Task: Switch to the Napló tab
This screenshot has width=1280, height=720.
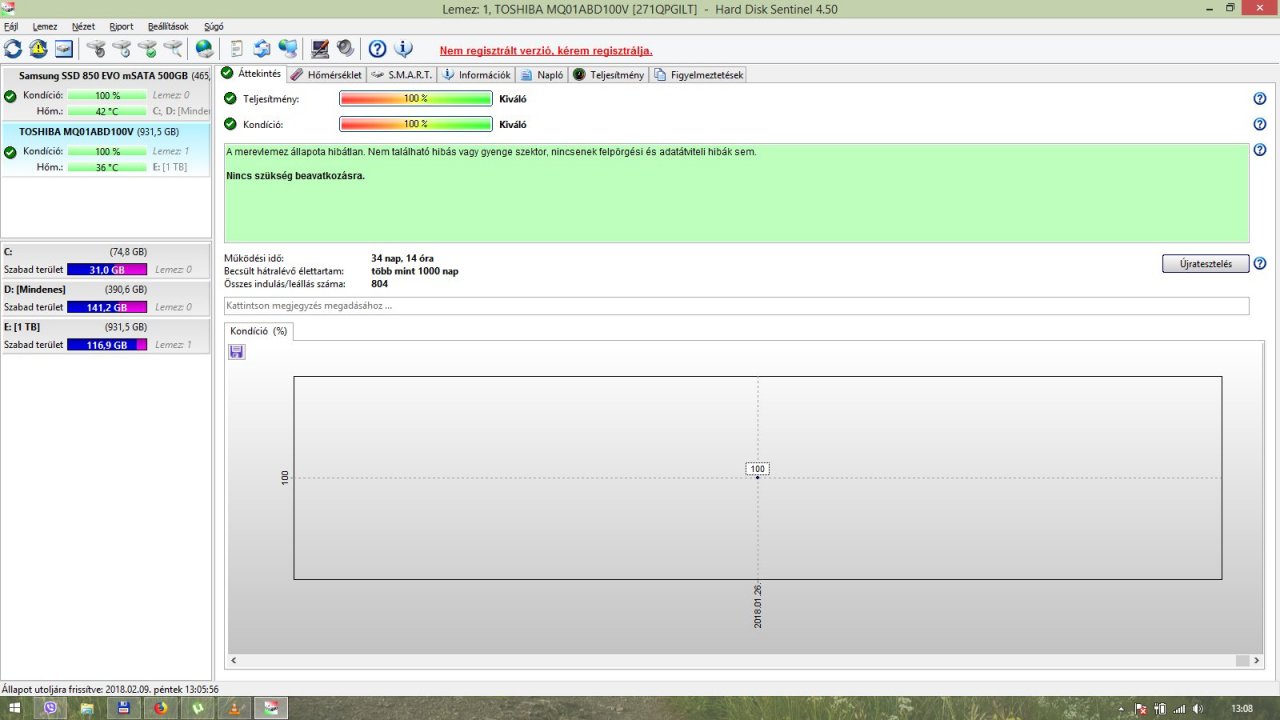Action: (x=543, y=75)
